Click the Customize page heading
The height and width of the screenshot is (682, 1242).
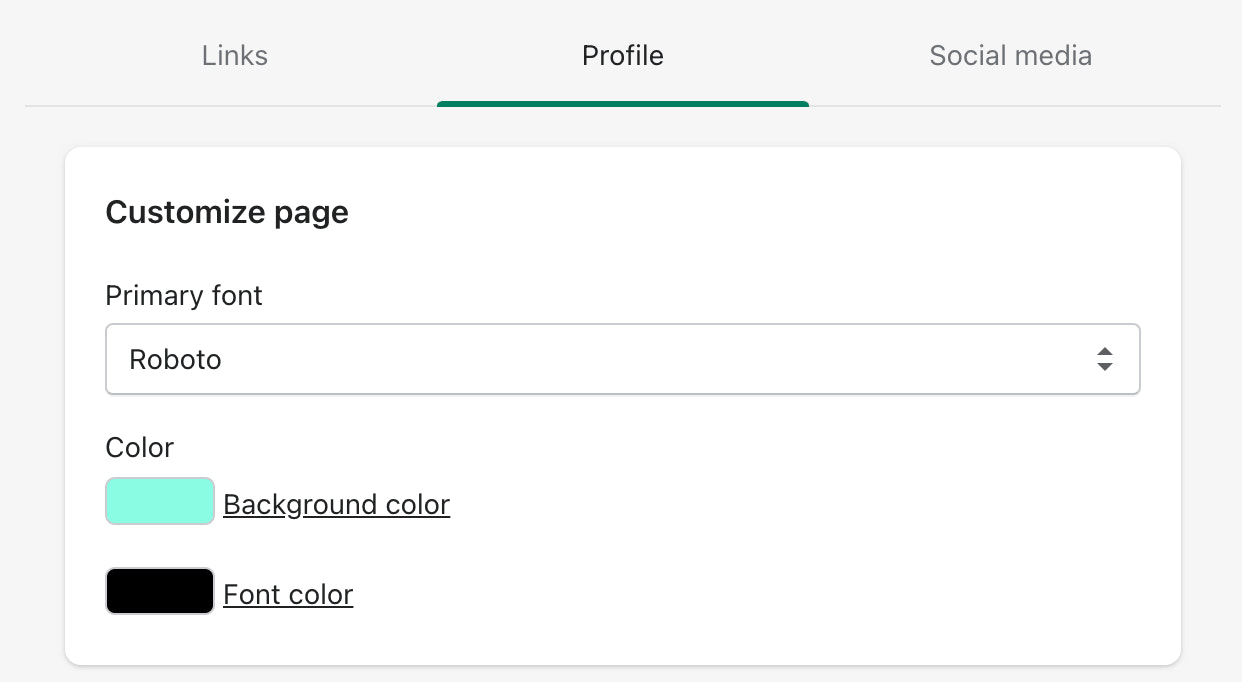click(x=227, y=212)
